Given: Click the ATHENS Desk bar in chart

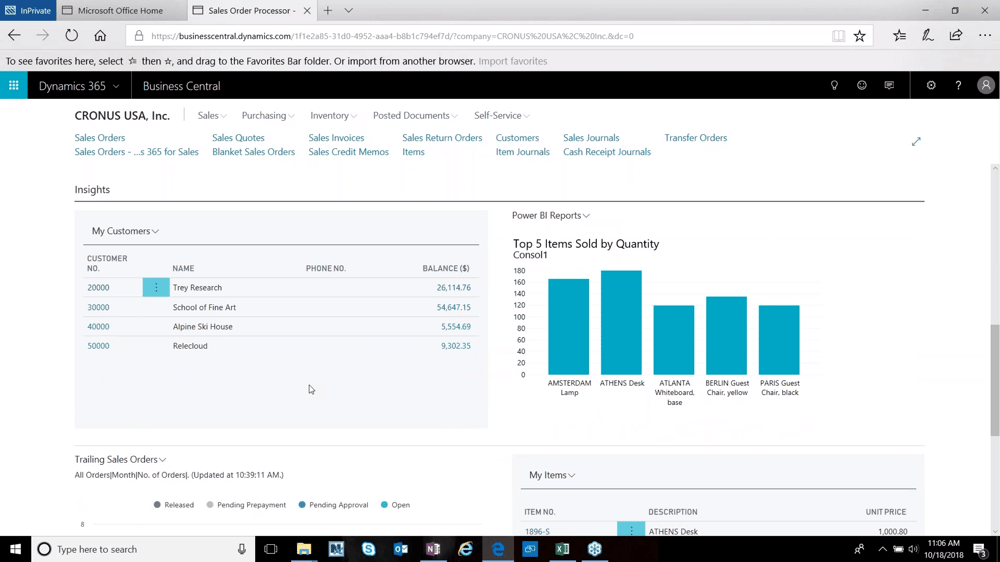Looking at the screenshot, I should tap(621, 323).
